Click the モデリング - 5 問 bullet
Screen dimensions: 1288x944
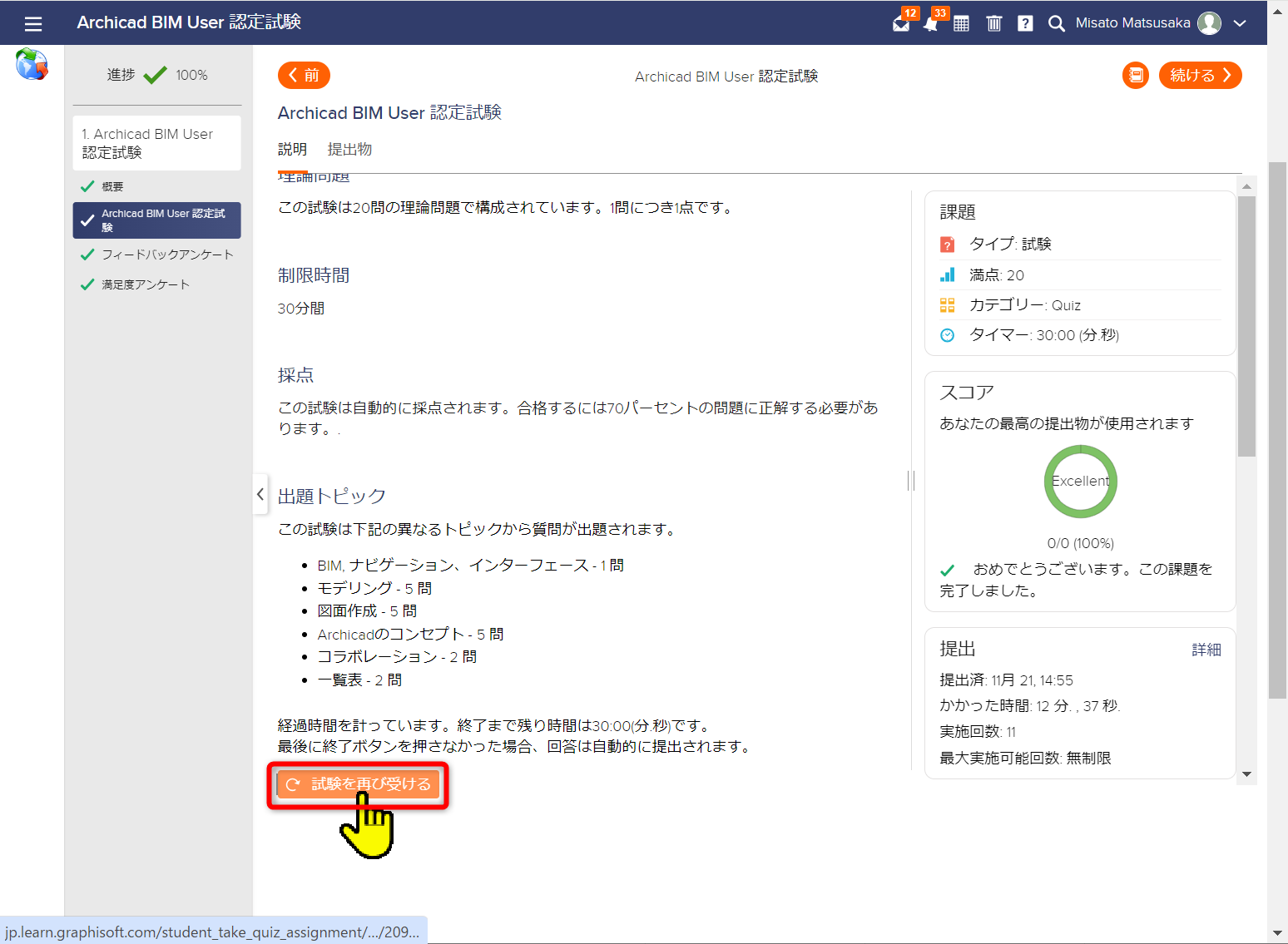click(374, 588)
